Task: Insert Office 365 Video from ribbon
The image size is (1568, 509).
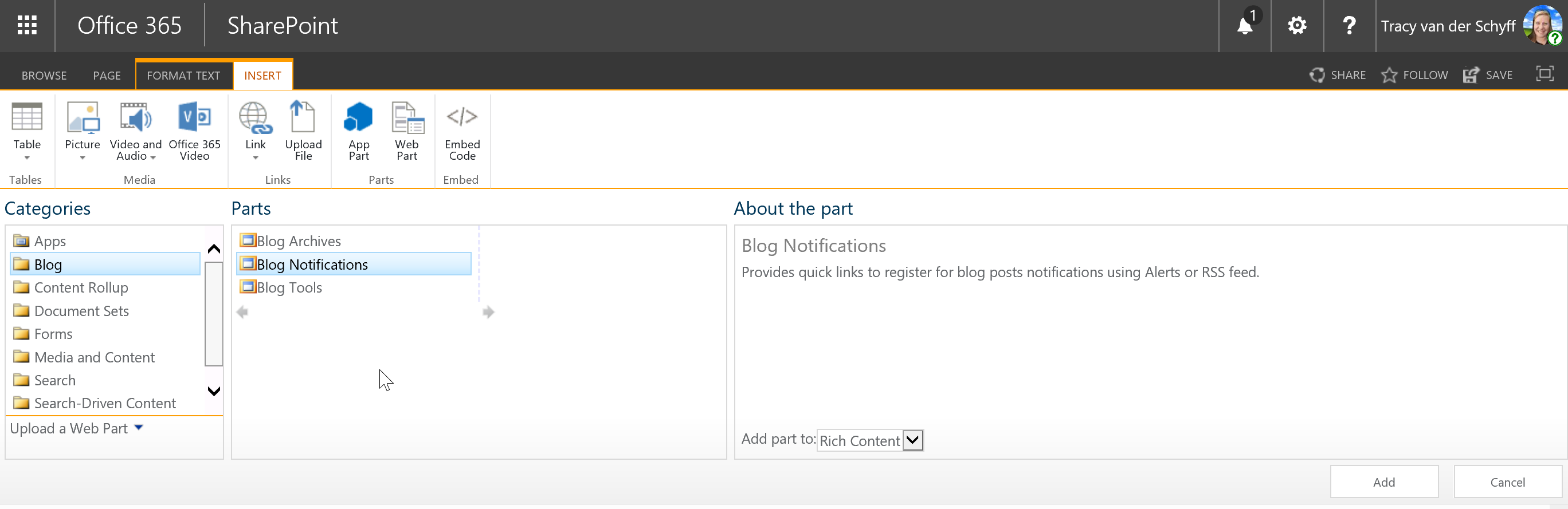Action: pyautogui.click(x=194, y=131)
